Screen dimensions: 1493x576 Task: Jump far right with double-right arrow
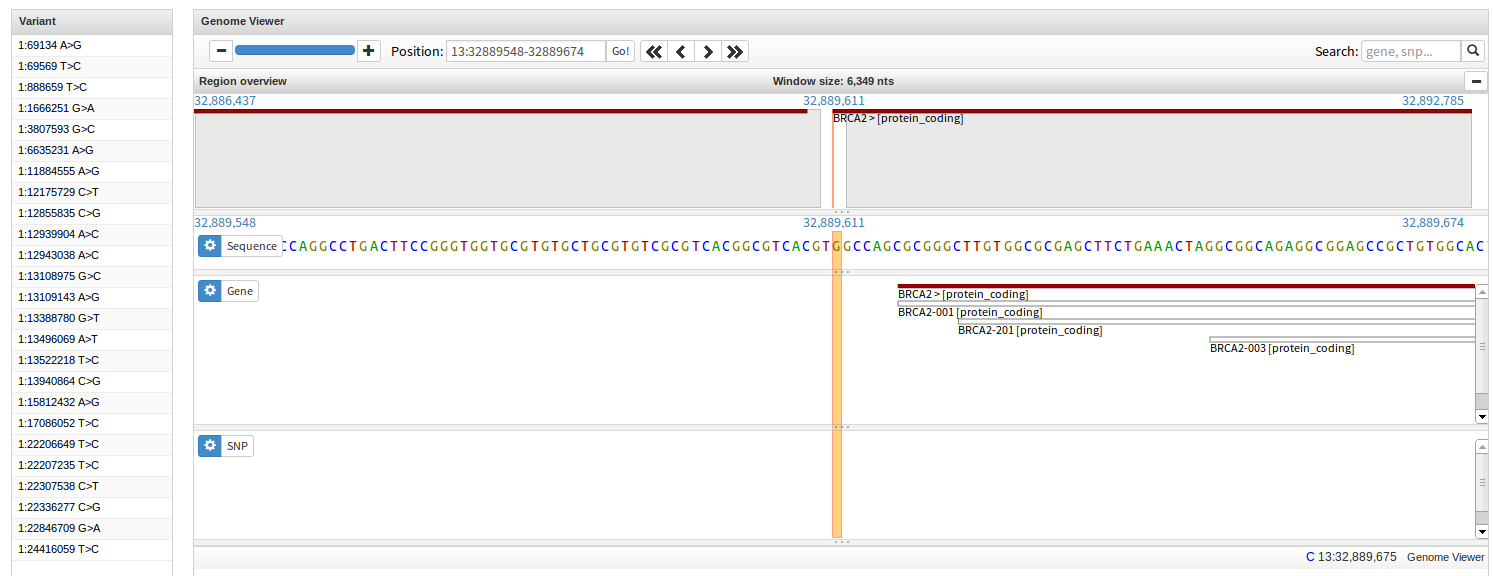pos(735,51)
